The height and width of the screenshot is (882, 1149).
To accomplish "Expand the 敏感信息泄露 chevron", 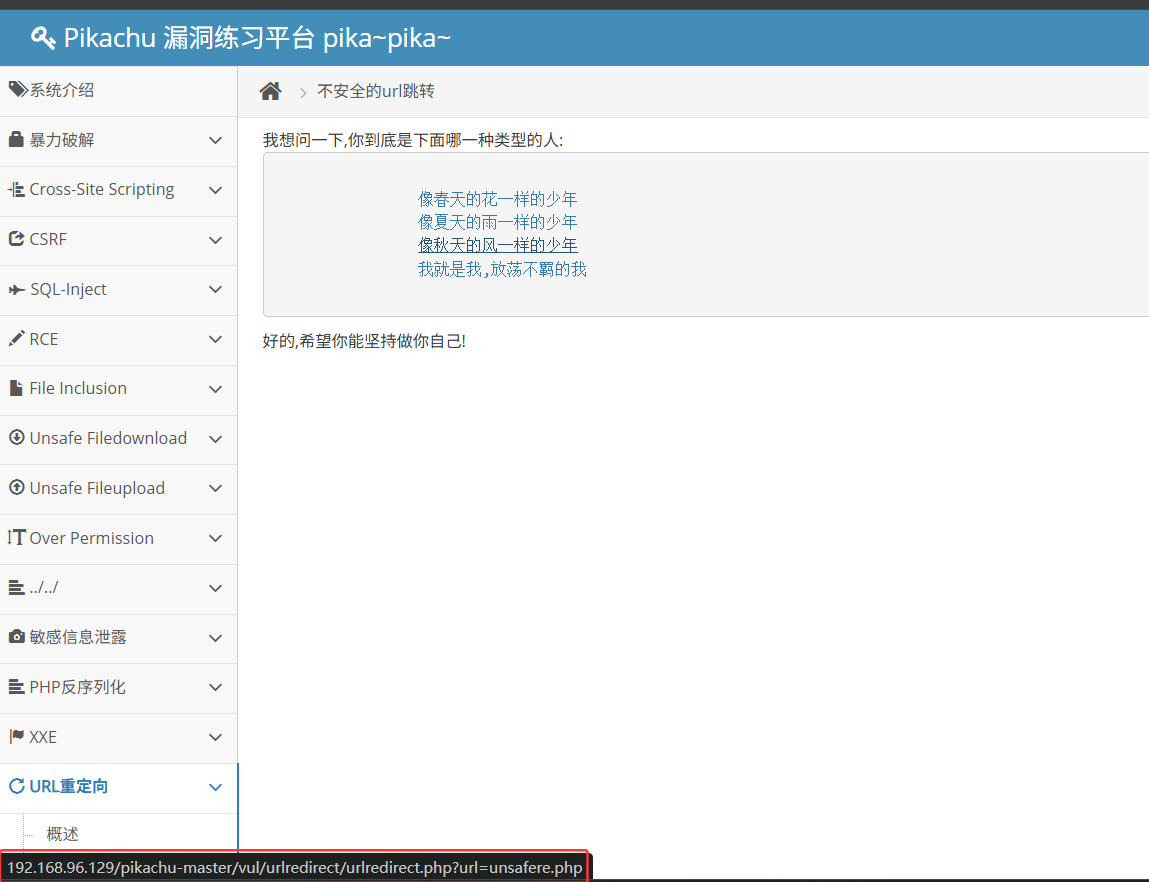I will (215, 638).
